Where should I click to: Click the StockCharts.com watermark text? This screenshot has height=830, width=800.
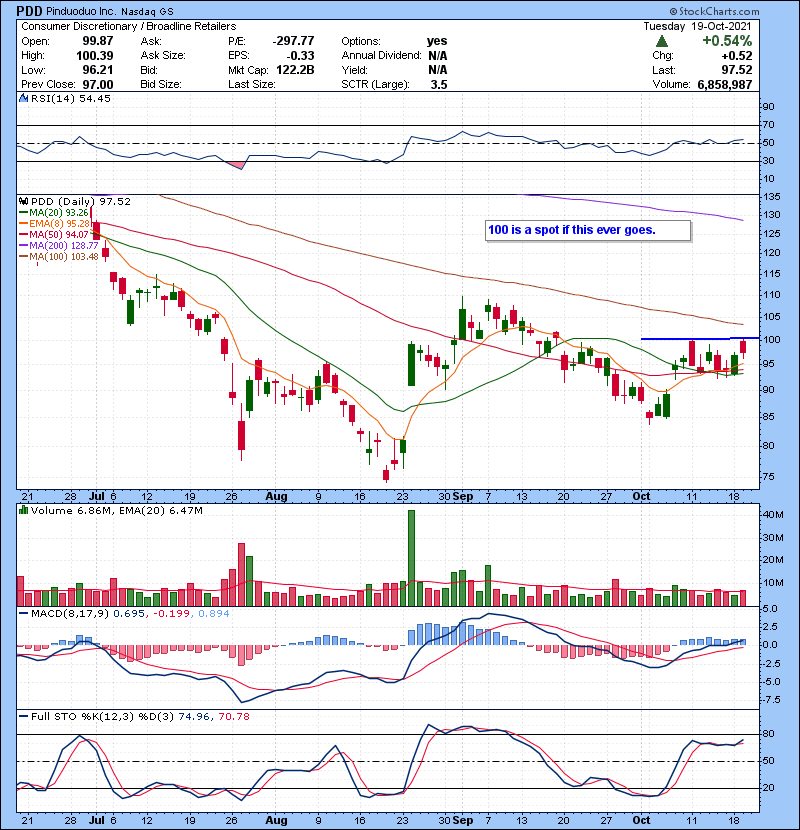(715, 11)
